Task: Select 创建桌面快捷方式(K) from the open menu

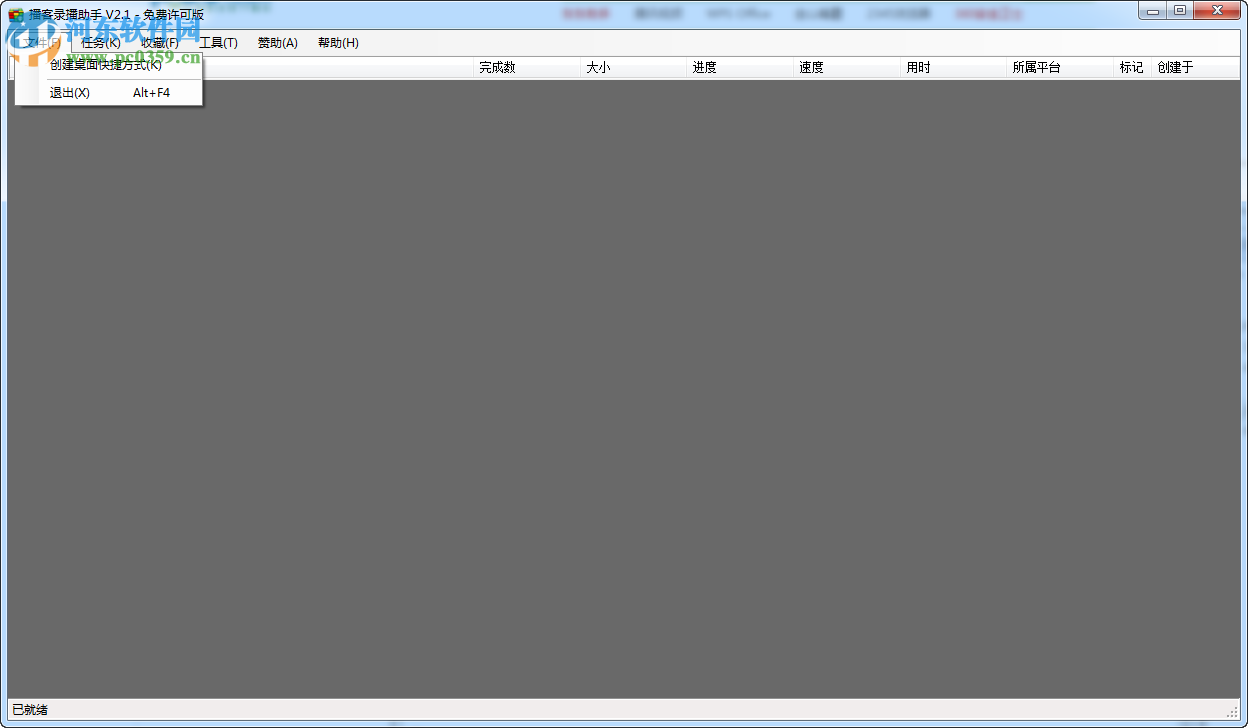Action: pos(110,67)
